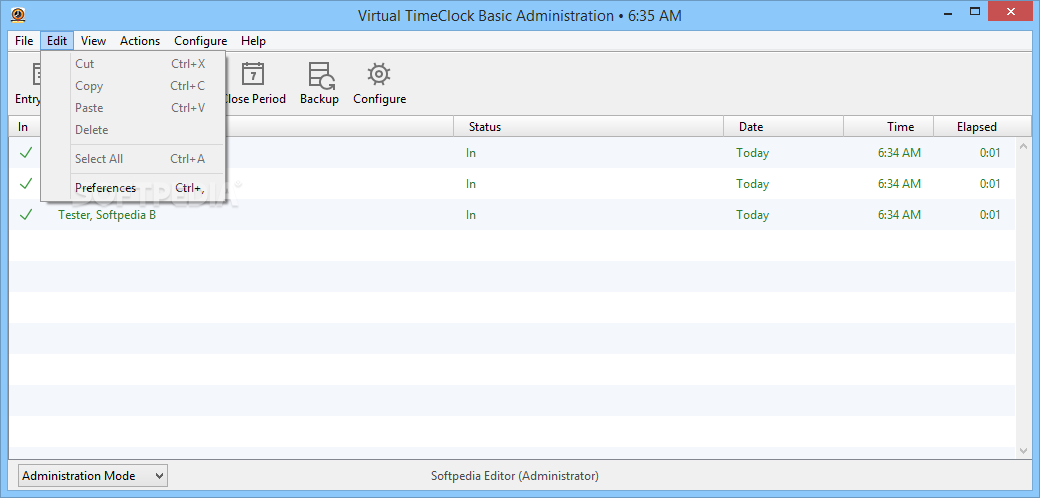
Task: Click the Status 'In' cell of the first row
Action: click(x=471, y=153)
